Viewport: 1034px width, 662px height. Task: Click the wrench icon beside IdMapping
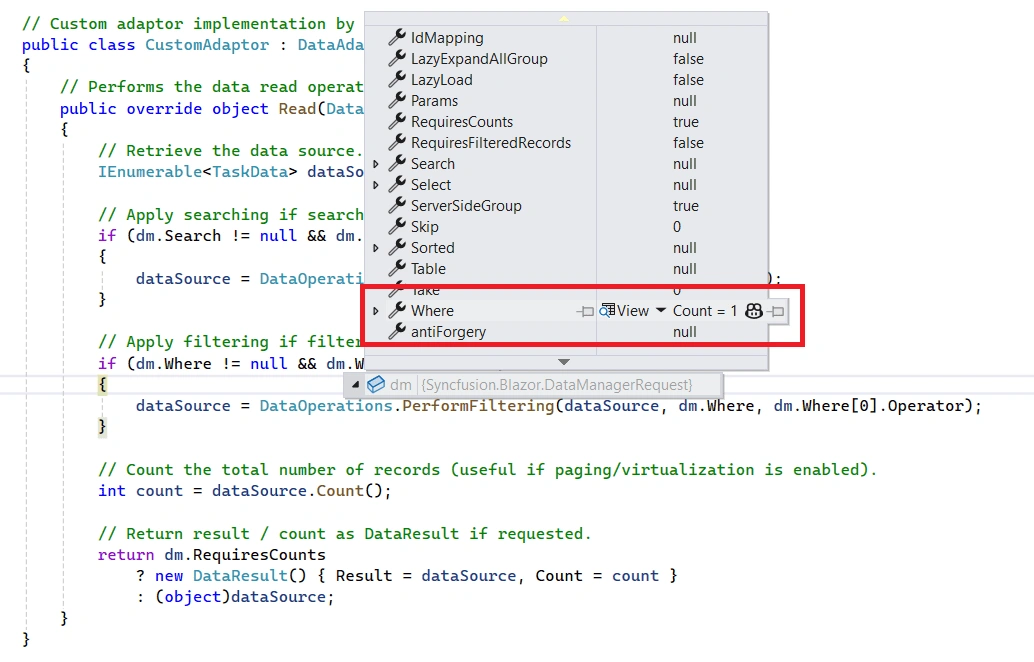coord(396,38)
